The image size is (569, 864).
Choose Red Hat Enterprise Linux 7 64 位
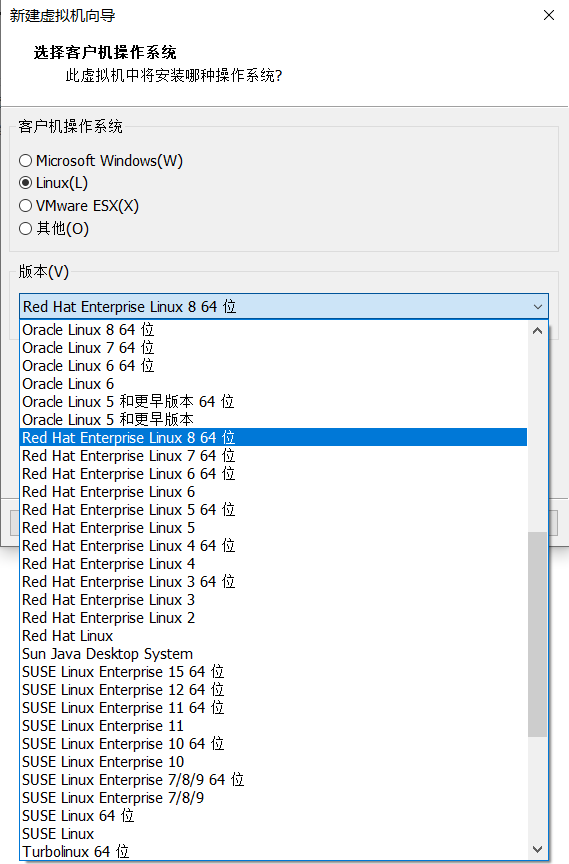point(273,456)
